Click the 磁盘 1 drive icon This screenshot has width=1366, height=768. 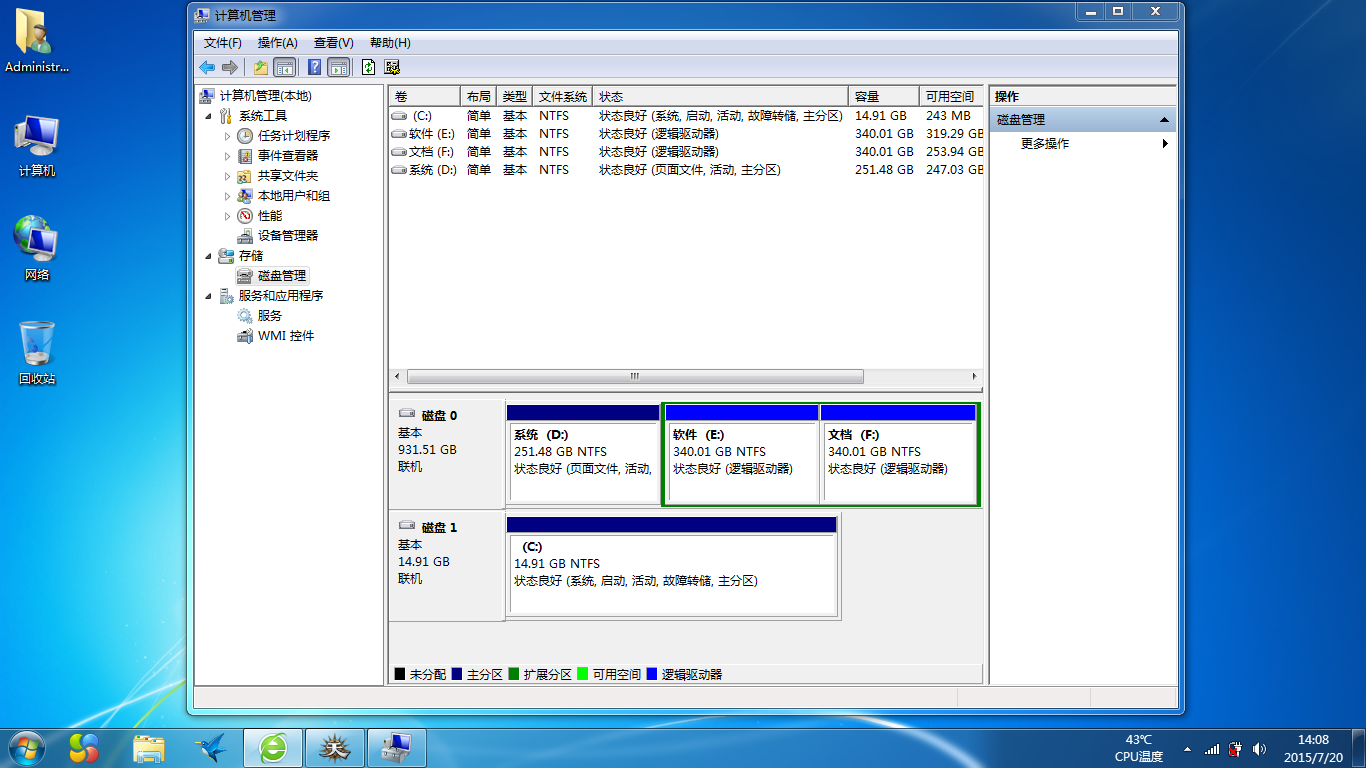[x=407, y=526]
